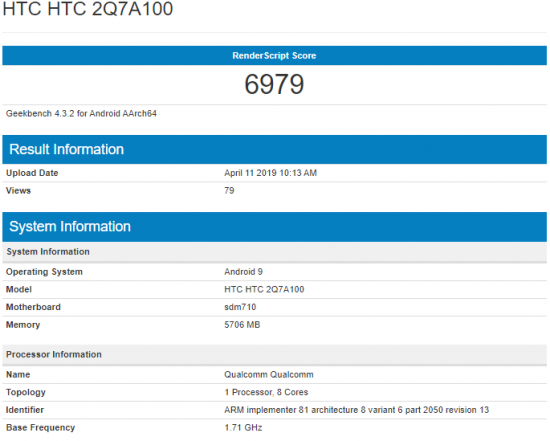Viewport: 550px width, 441px height.
Task: Select the value Android 9
Action: (x=243, y=272)
